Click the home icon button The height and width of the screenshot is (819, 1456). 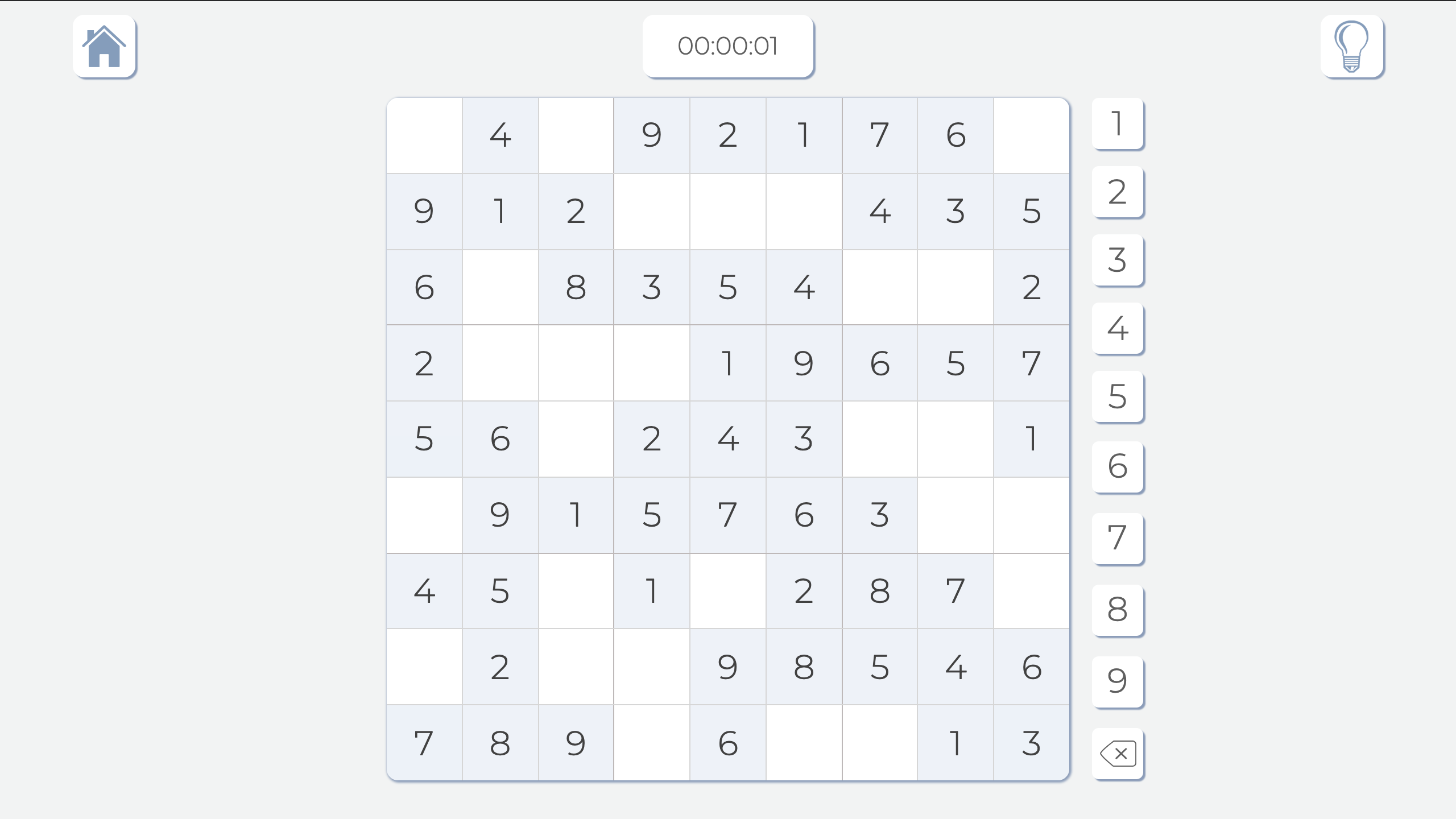tap(104, 46)
